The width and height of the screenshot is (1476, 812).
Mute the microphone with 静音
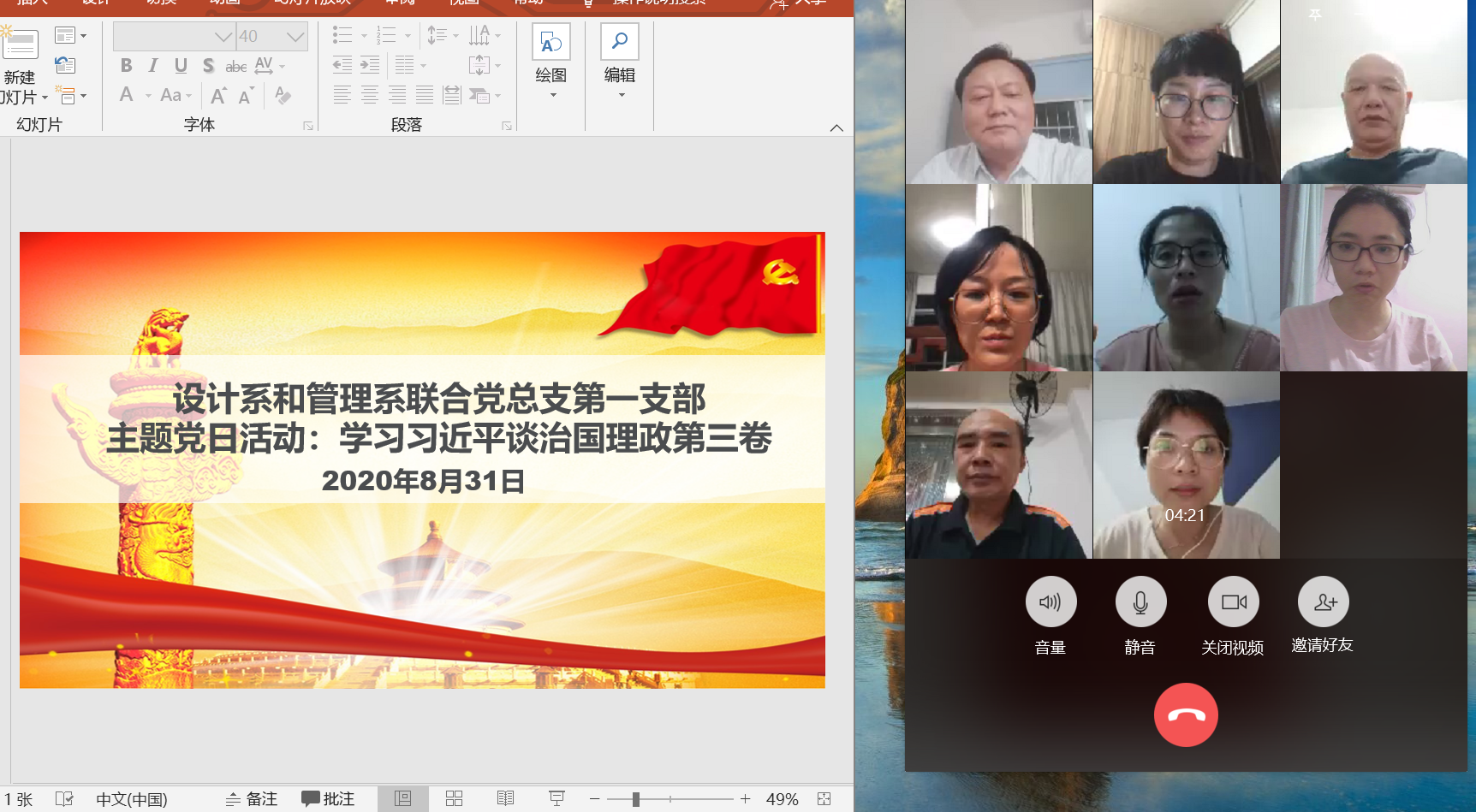click(x=1140, y=602)
